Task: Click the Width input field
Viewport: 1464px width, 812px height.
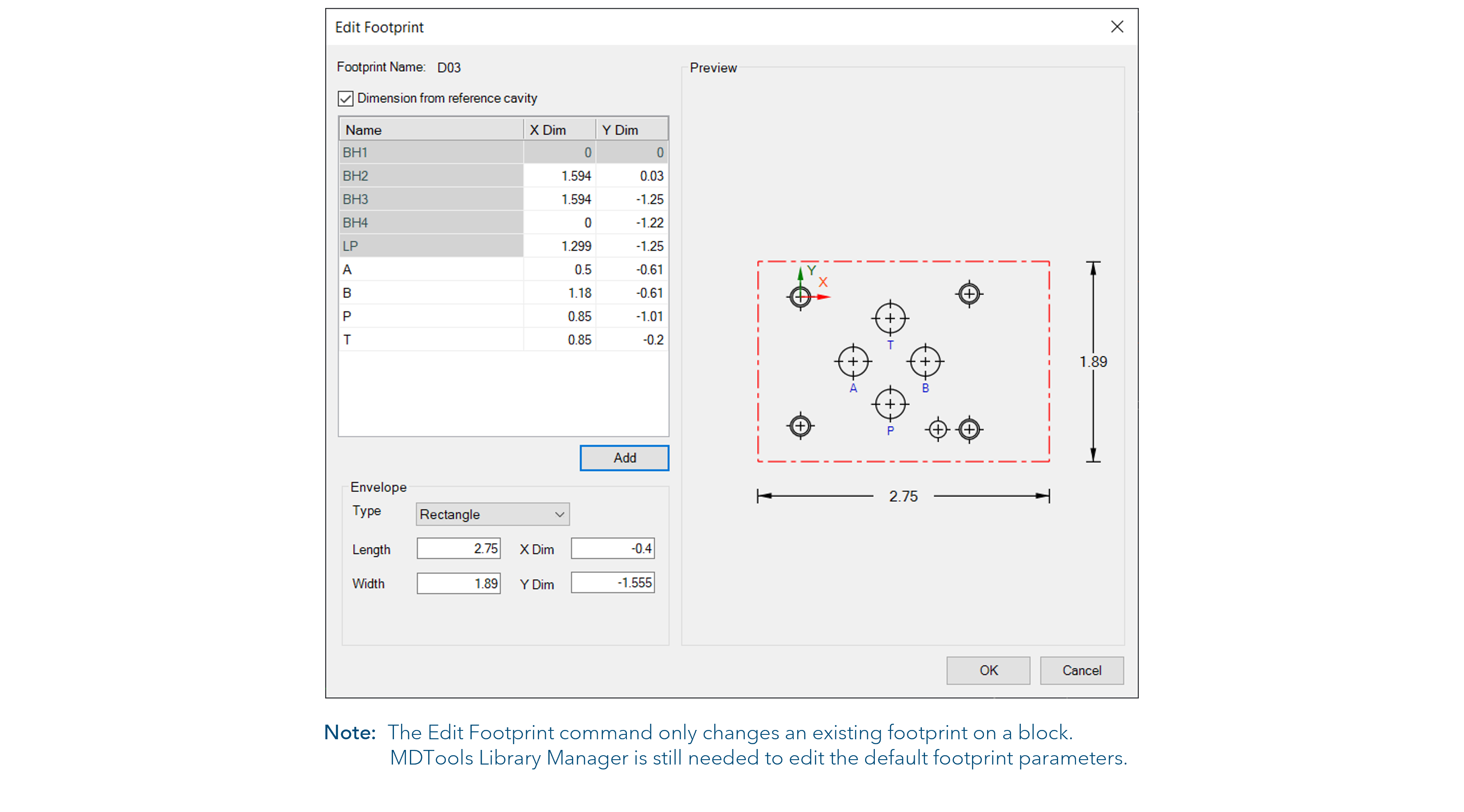Action: pyautogui.click(x=459, y=583)
